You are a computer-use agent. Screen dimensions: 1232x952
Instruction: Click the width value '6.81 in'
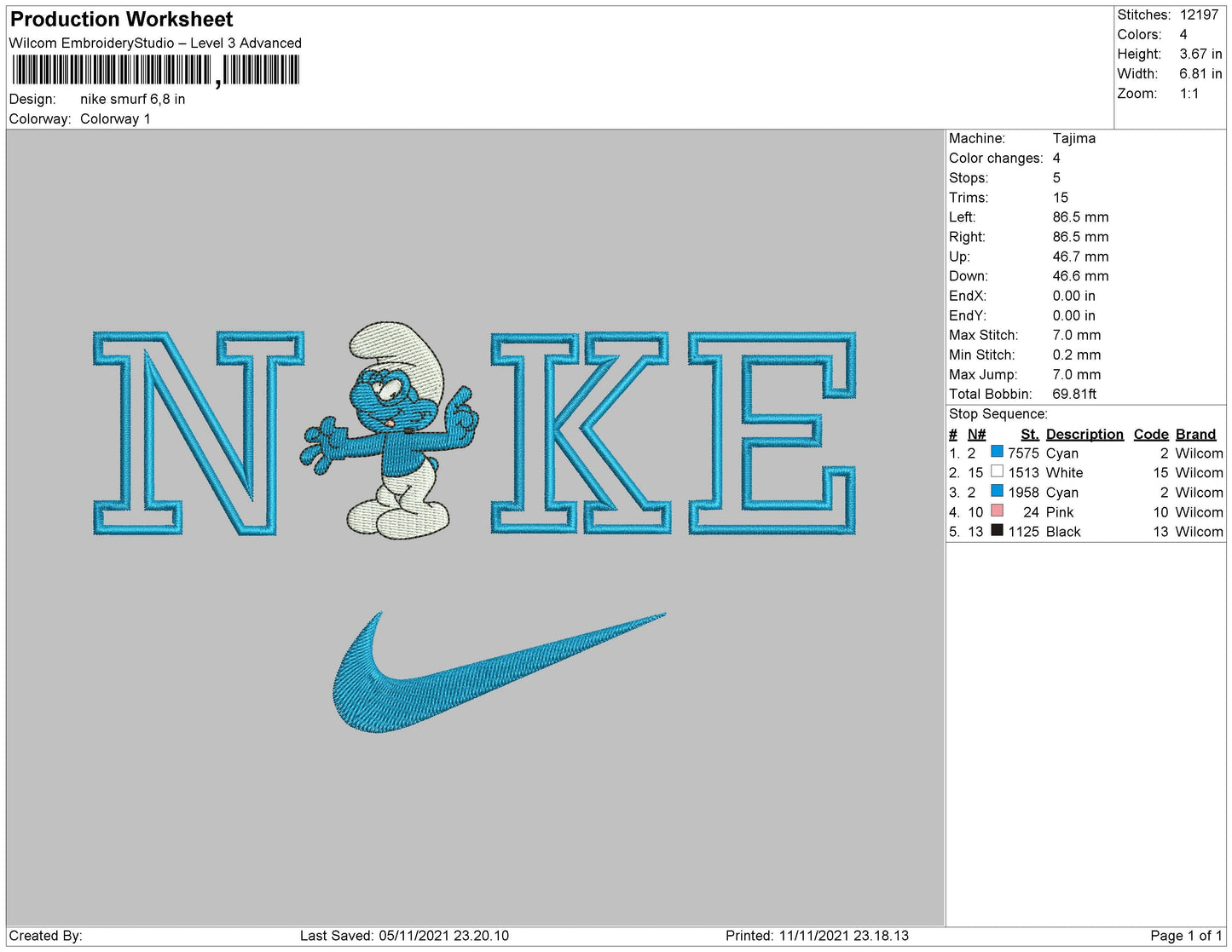1200,73
